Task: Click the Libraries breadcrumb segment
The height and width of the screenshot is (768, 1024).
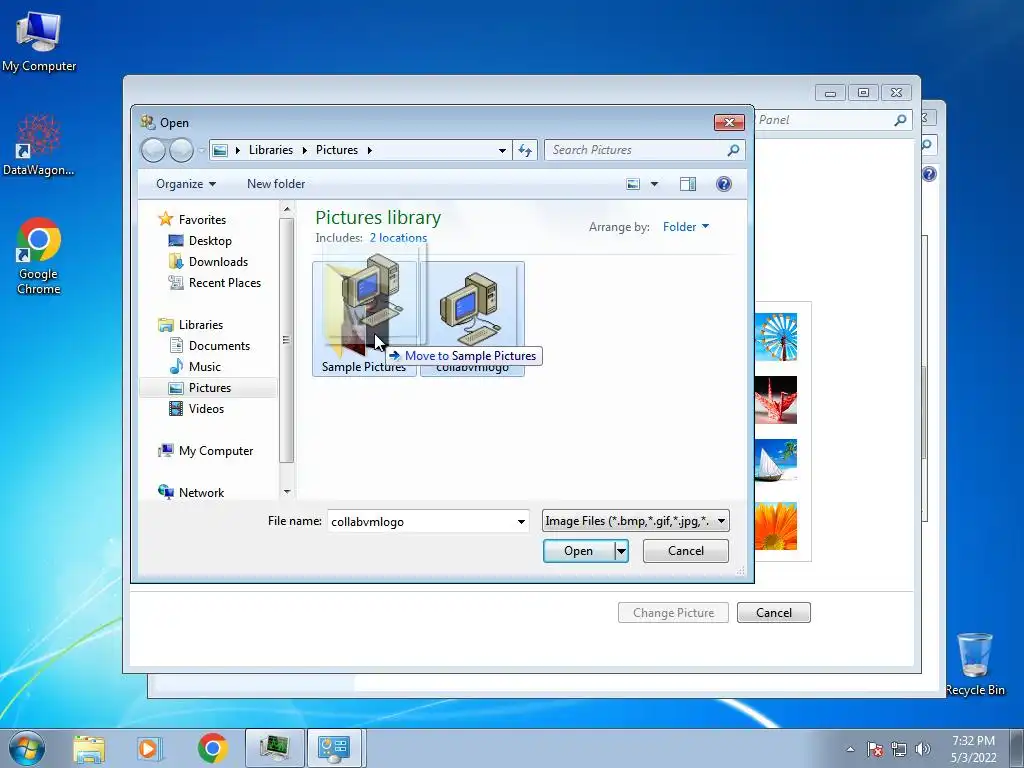Action: (270, 150)
